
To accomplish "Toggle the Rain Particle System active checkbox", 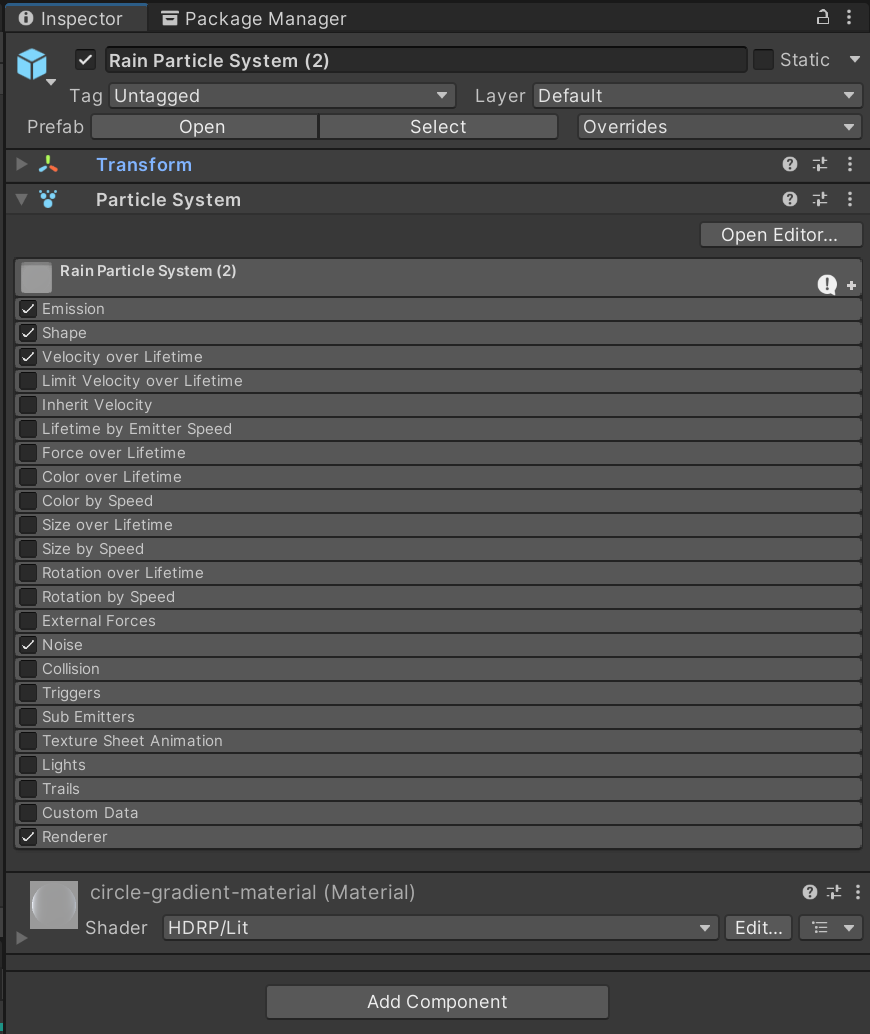I will [x=85, y=59].
